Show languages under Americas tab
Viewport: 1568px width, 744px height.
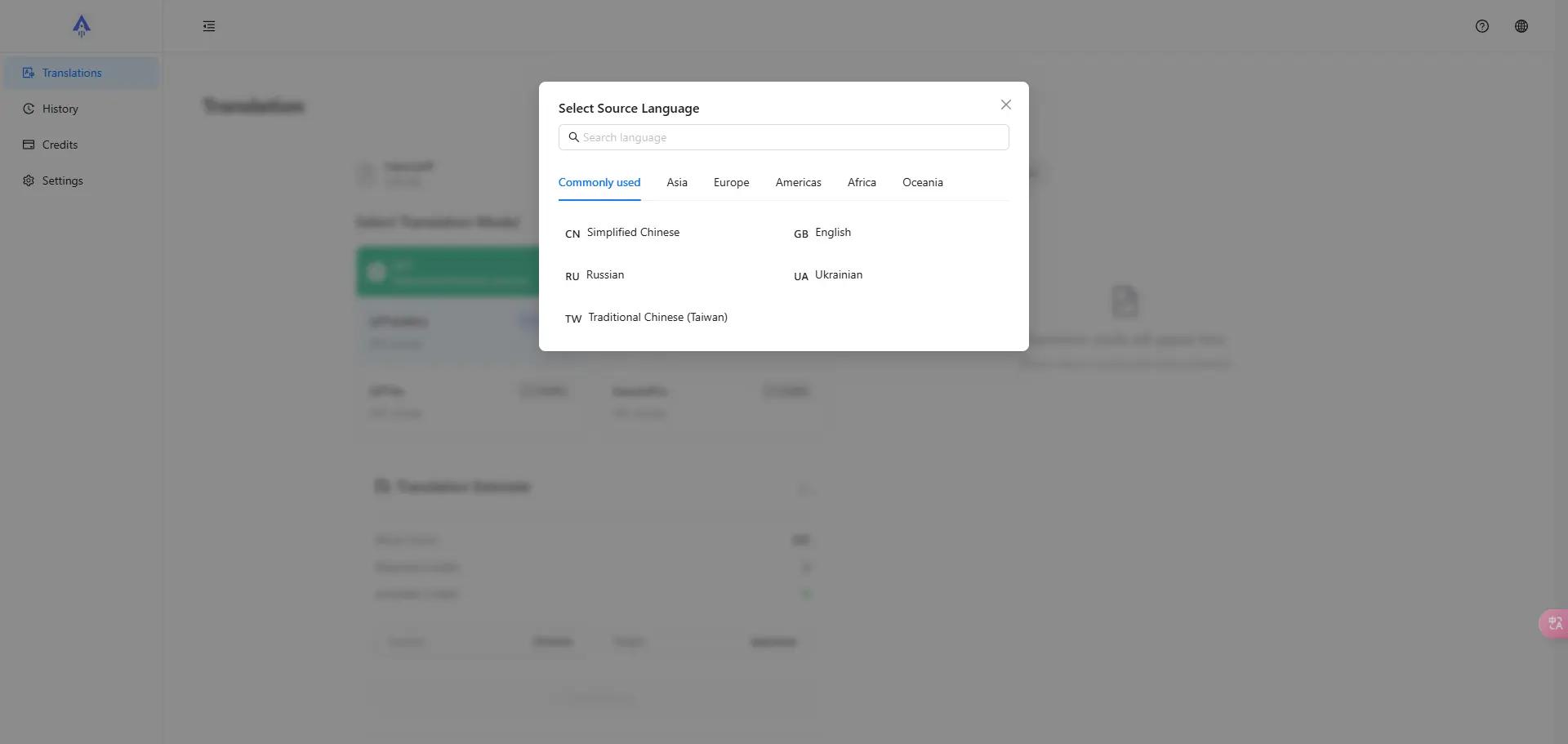[x=798, y=182]
